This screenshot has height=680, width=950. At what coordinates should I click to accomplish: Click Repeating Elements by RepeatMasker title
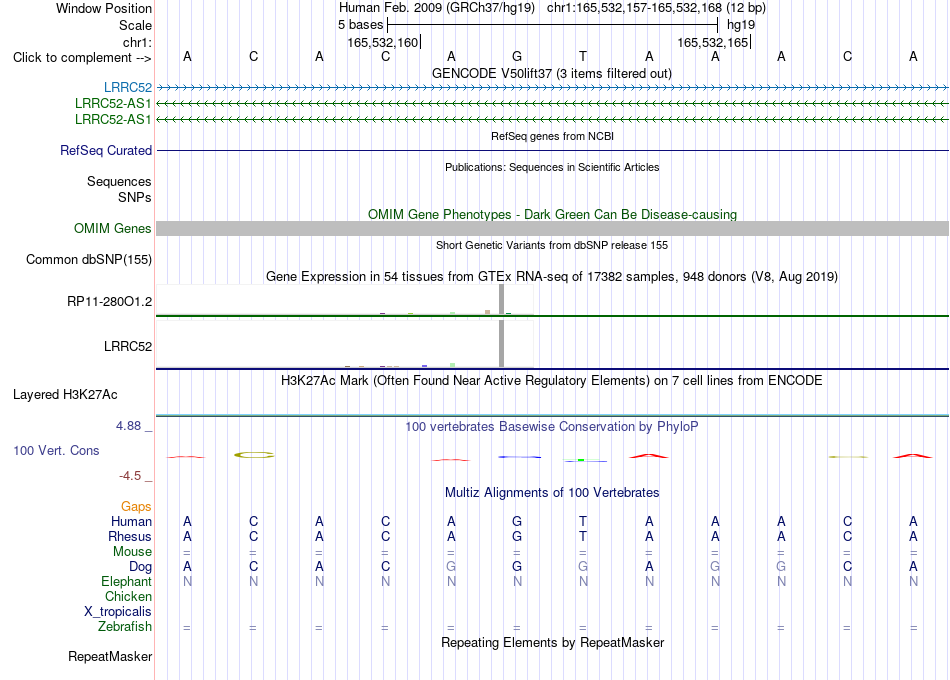(553, 642)
